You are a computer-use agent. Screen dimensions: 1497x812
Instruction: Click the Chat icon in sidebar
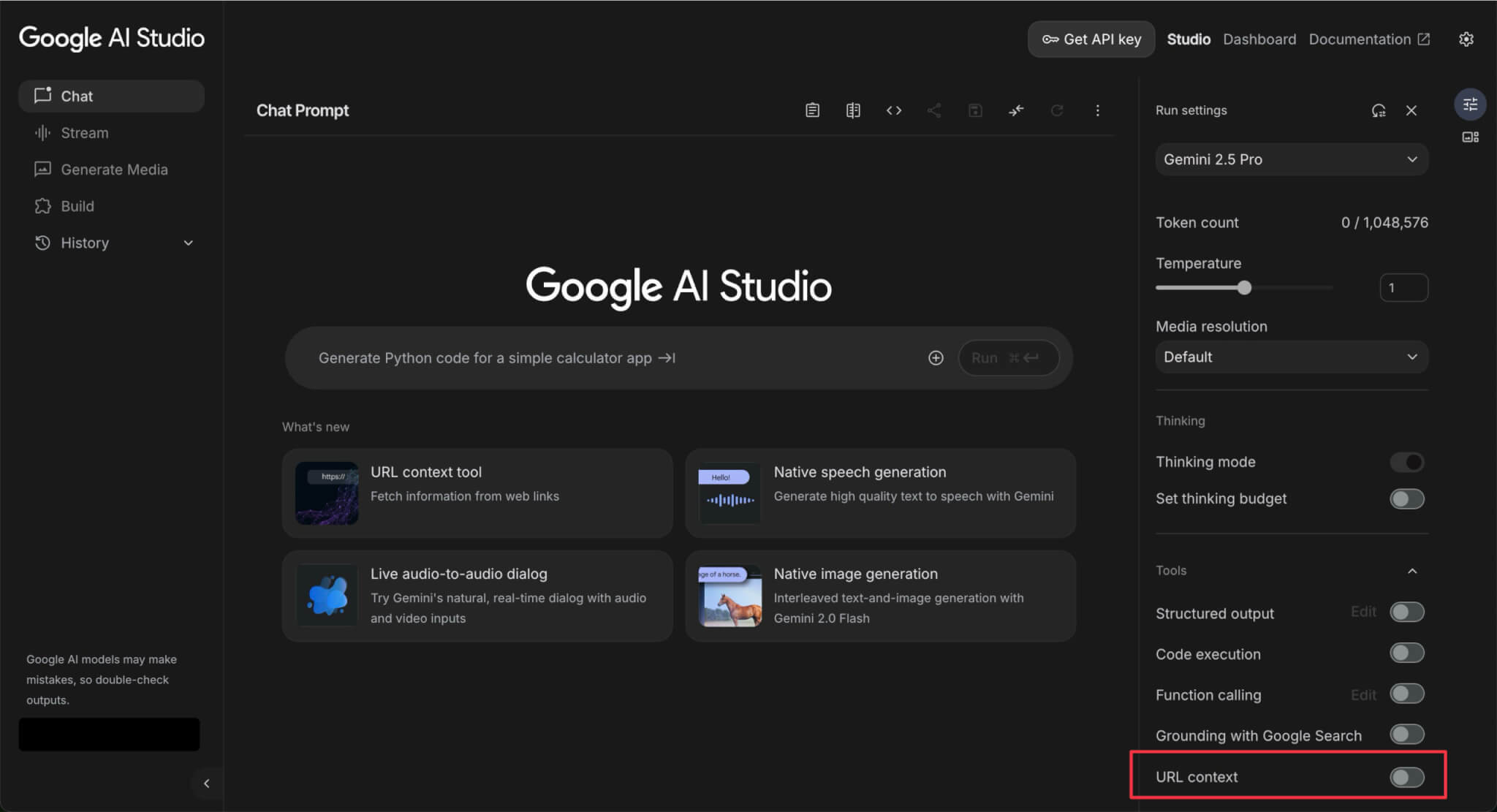click(x=43, y=95)
